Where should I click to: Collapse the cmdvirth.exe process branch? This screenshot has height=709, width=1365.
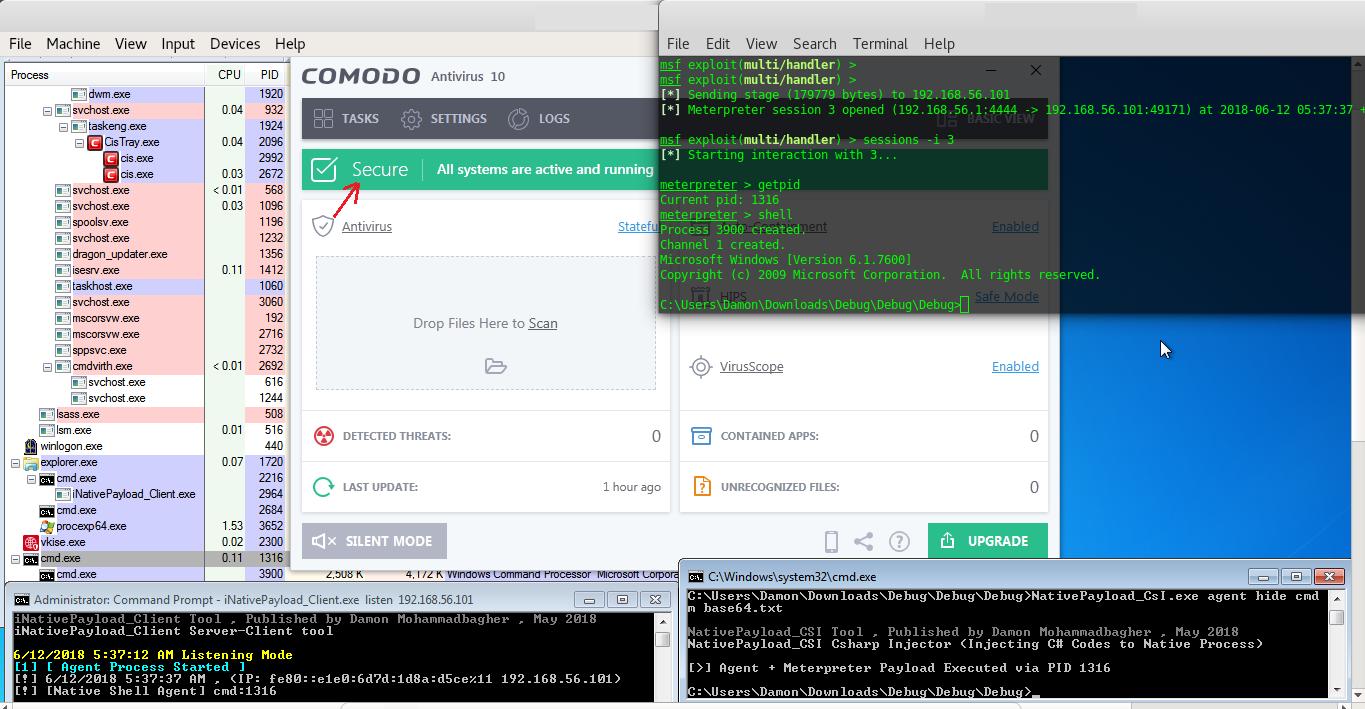point(47,367)
